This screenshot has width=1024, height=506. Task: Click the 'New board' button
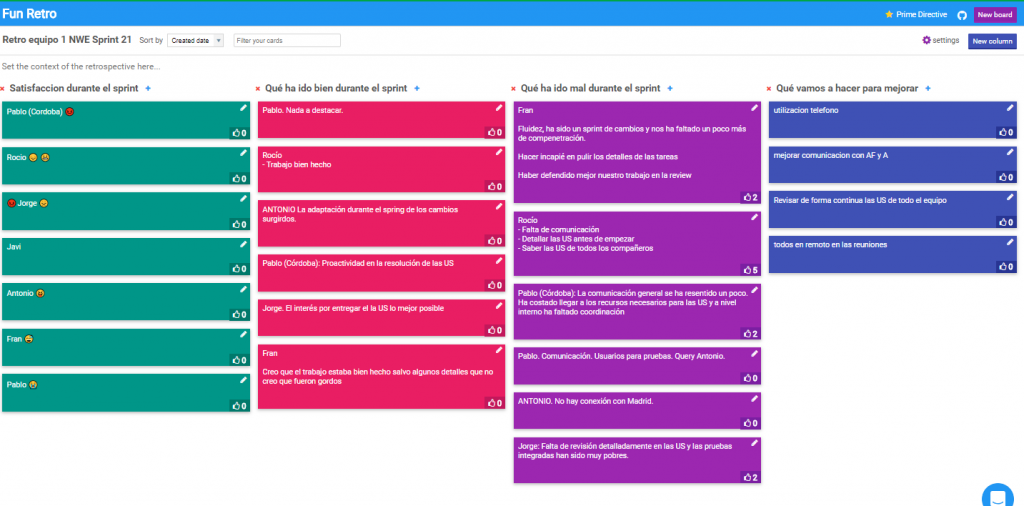coord(994,15)
